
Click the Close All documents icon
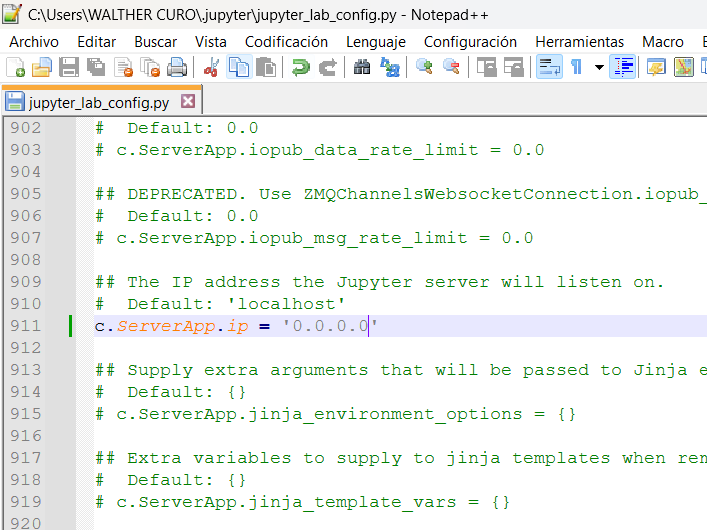point(150,68)
